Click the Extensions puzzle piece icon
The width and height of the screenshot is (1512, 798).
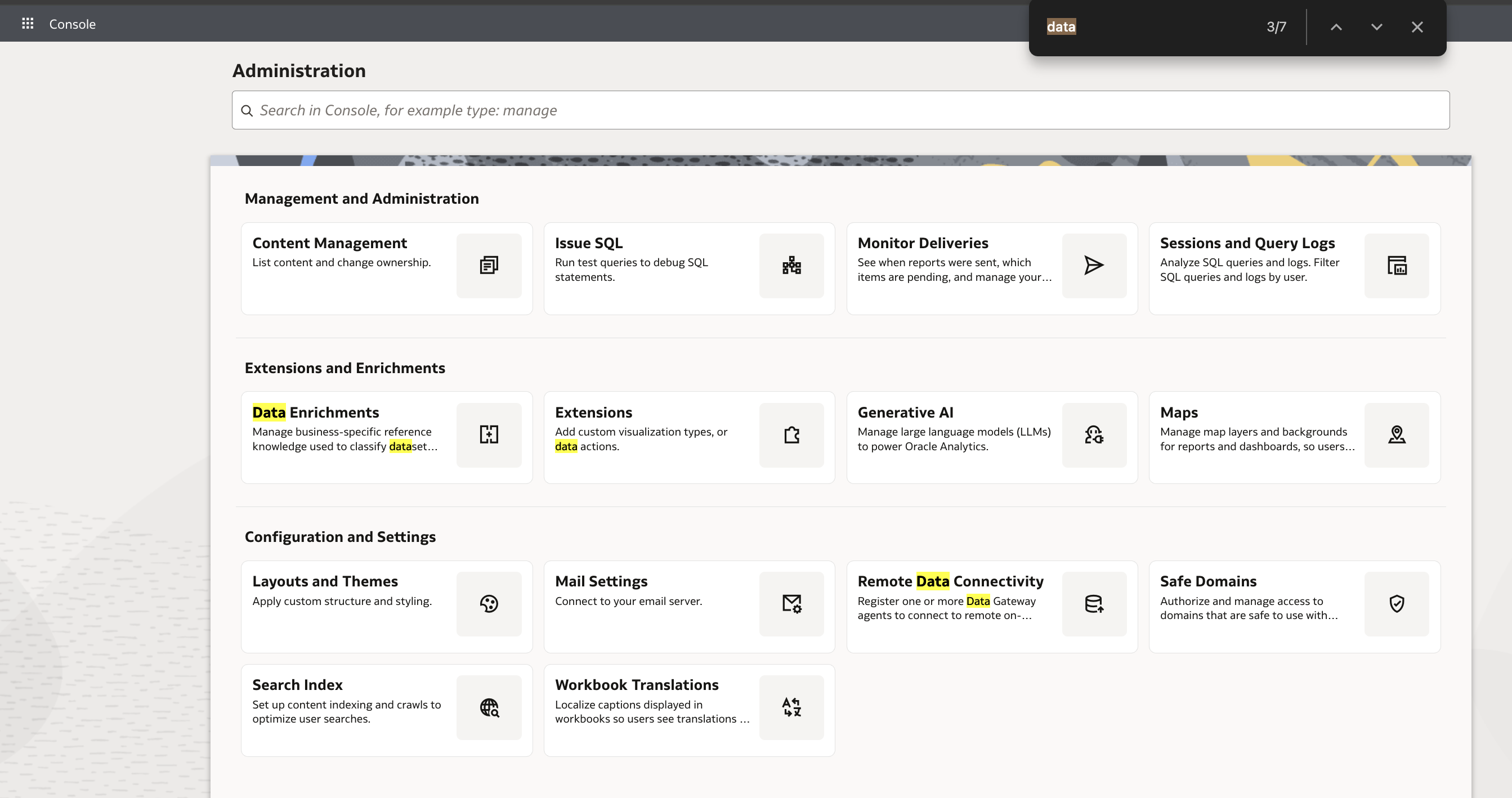pyautogui.click(x=791, y=434)
